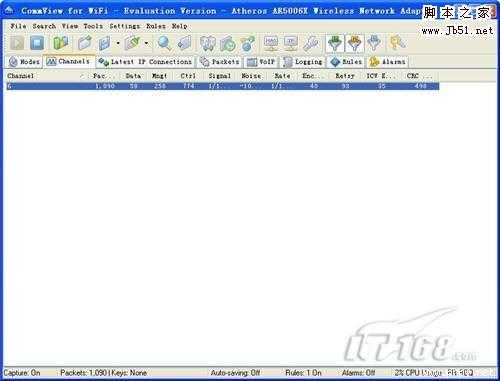The height and width of the screenshot is (381, 500).
Task: Expand the dropdown arrow beside the broom icon
Action: tap(146, 43)
